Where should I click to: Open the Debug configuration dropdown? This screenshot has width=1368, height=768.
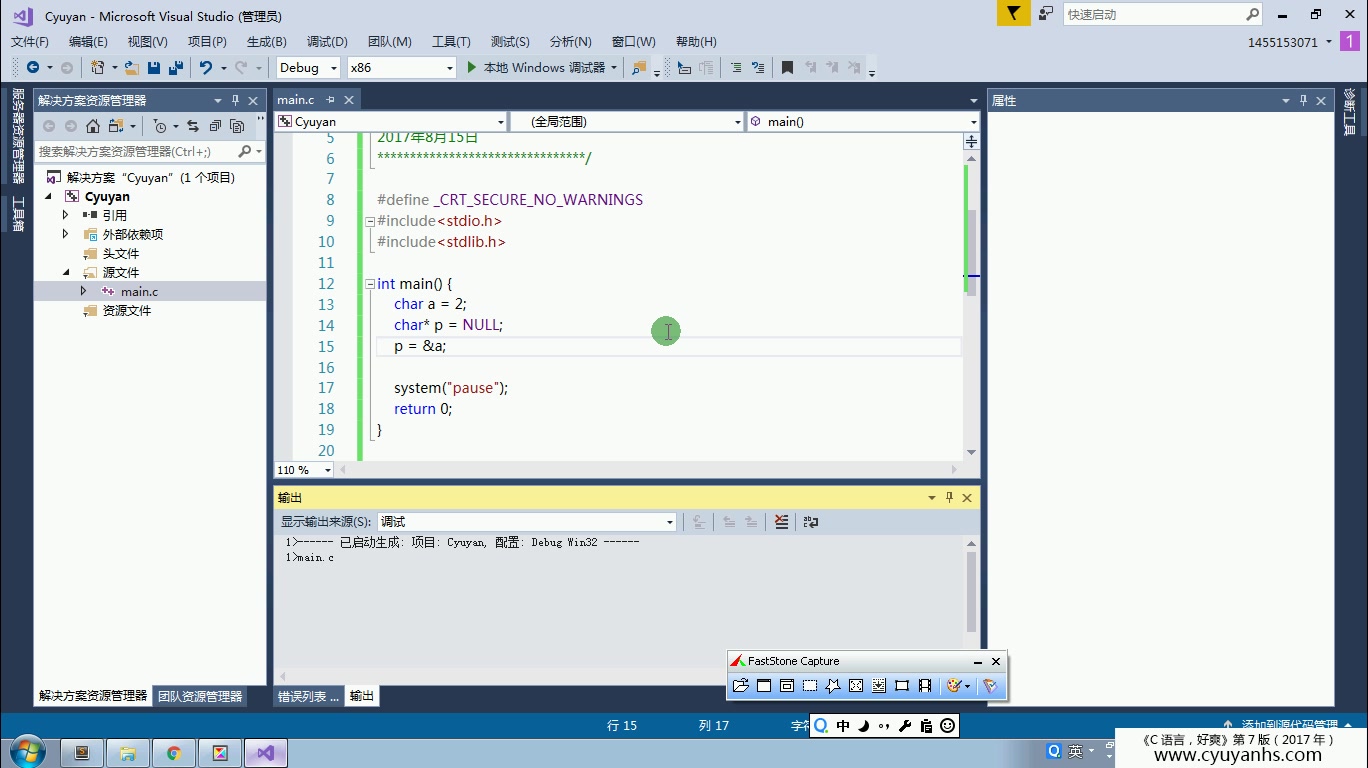point(307,67)
